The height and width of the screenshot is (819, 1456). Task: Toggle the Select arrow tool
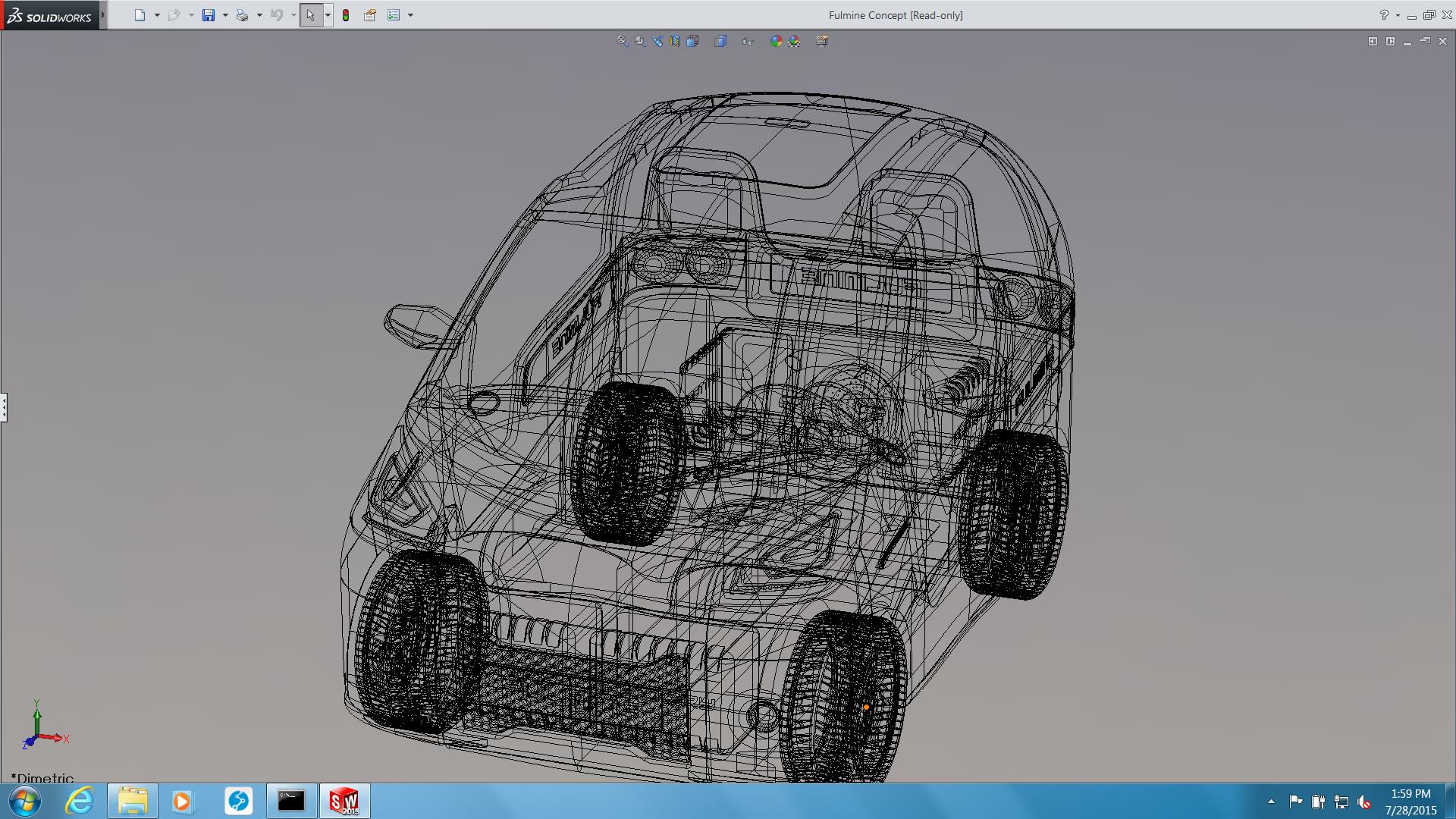point(310,15)
